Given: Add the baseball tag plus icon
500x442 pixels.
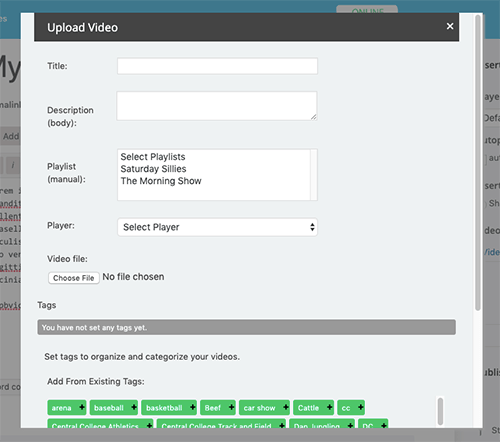Looking at the screenshot, I should click(134, 407).
